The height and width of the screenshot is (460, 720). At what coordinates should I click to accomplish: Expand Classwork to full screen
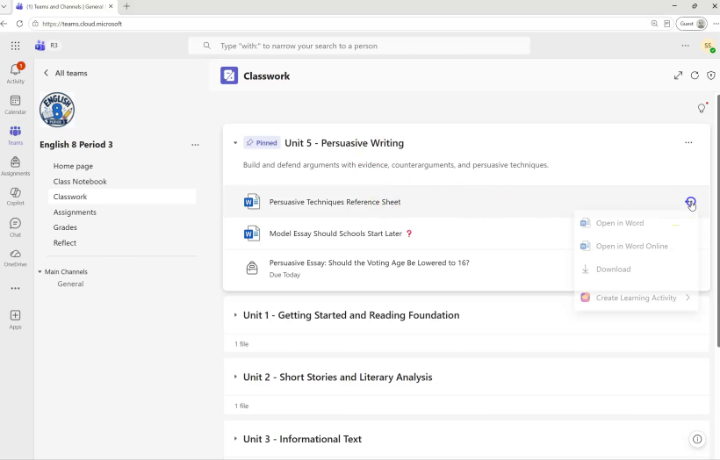tap(678, 75)
